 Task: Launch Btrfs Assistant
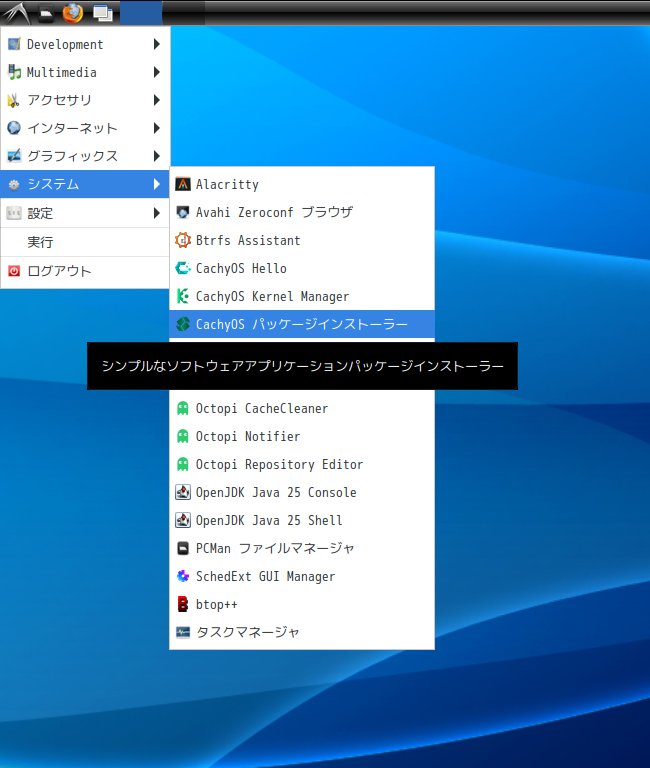tap(302, 240)
